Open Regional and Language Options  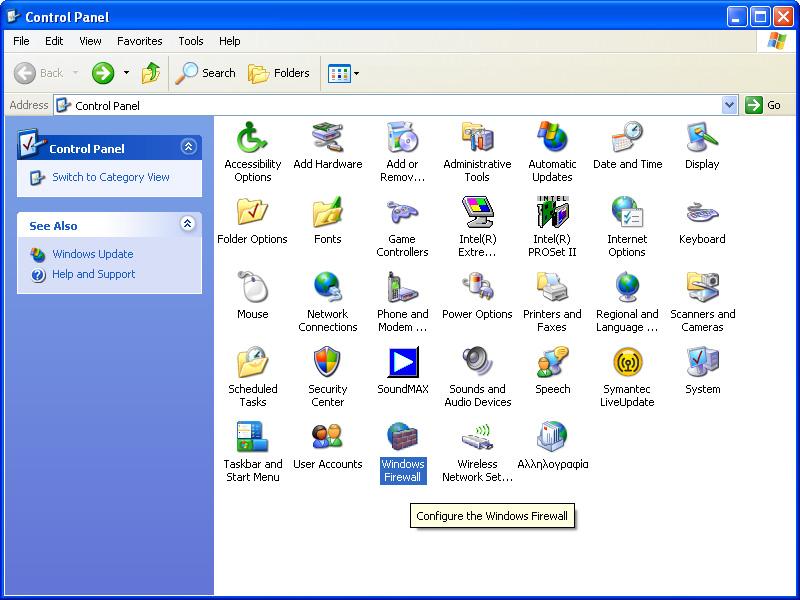click(x=627, y=302)
